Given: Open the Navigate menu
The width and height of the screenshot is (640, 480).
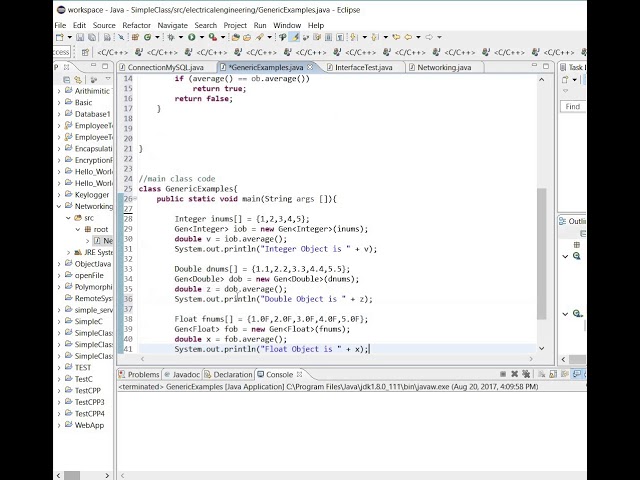Looking at the screenshot, I should 172,25.
